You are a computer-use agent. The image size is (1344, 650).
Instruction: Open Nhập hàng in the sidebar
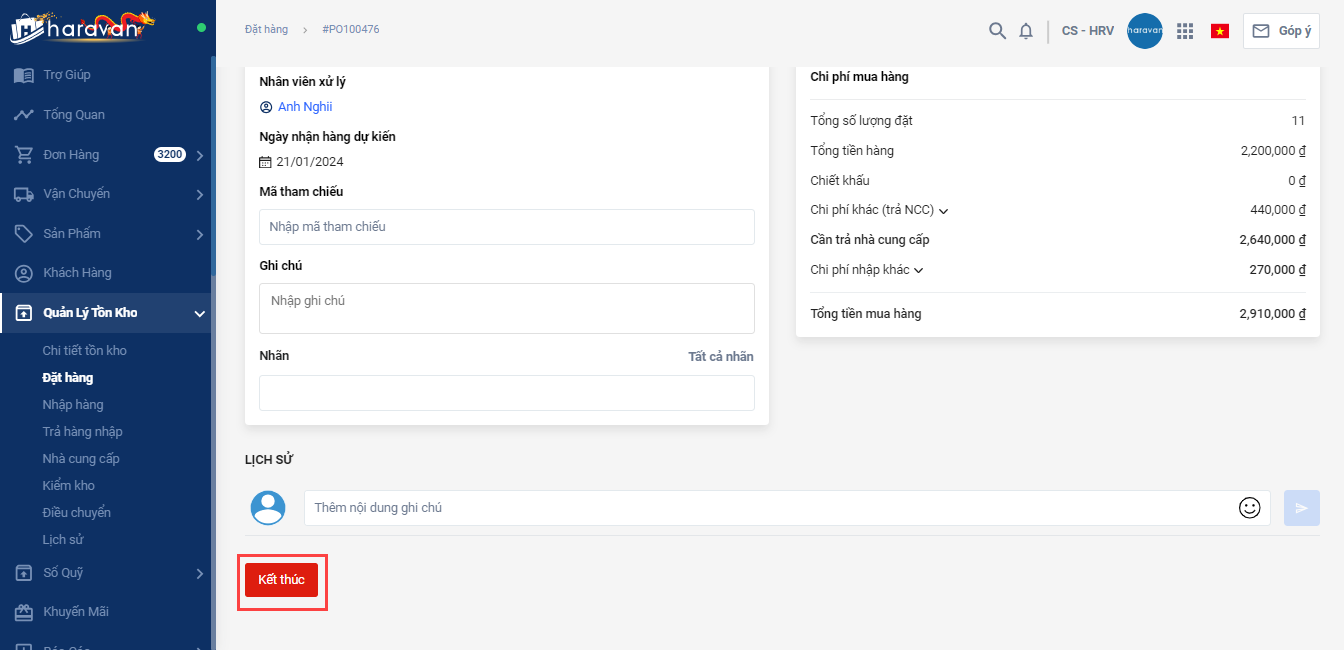pyautogui.click(x=73, y=405)
